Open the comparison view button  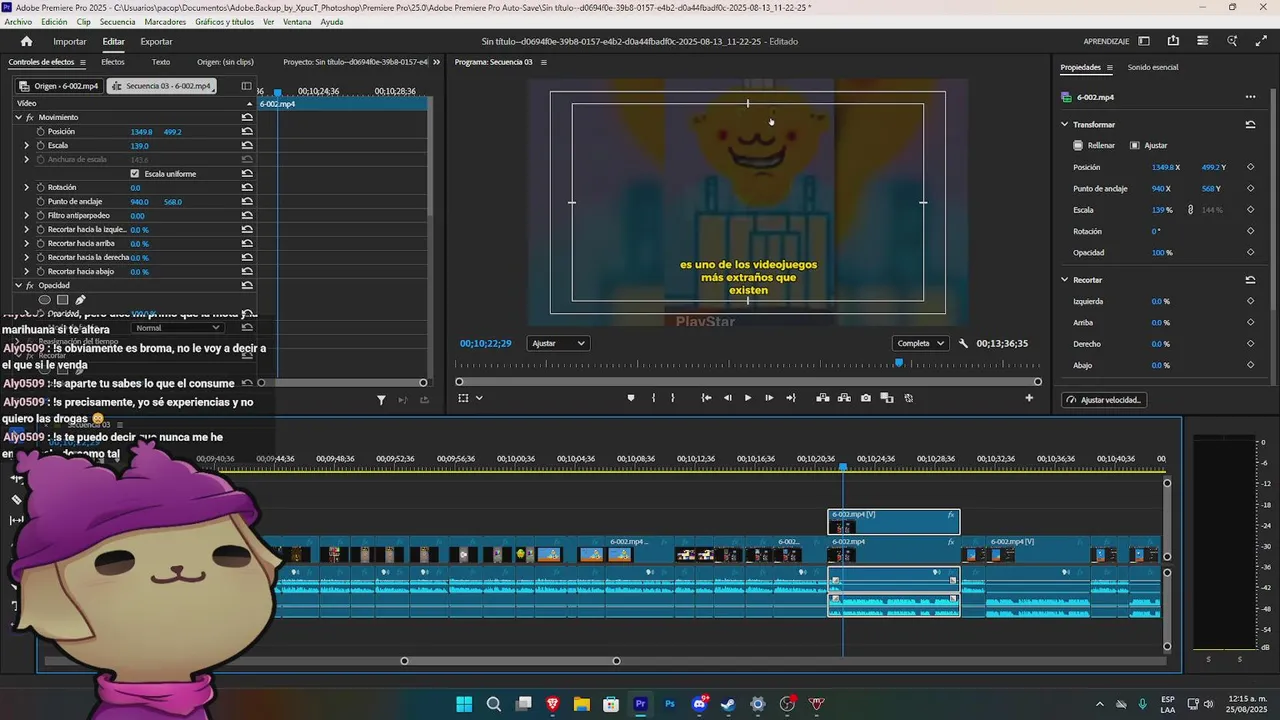pos(887,398)
